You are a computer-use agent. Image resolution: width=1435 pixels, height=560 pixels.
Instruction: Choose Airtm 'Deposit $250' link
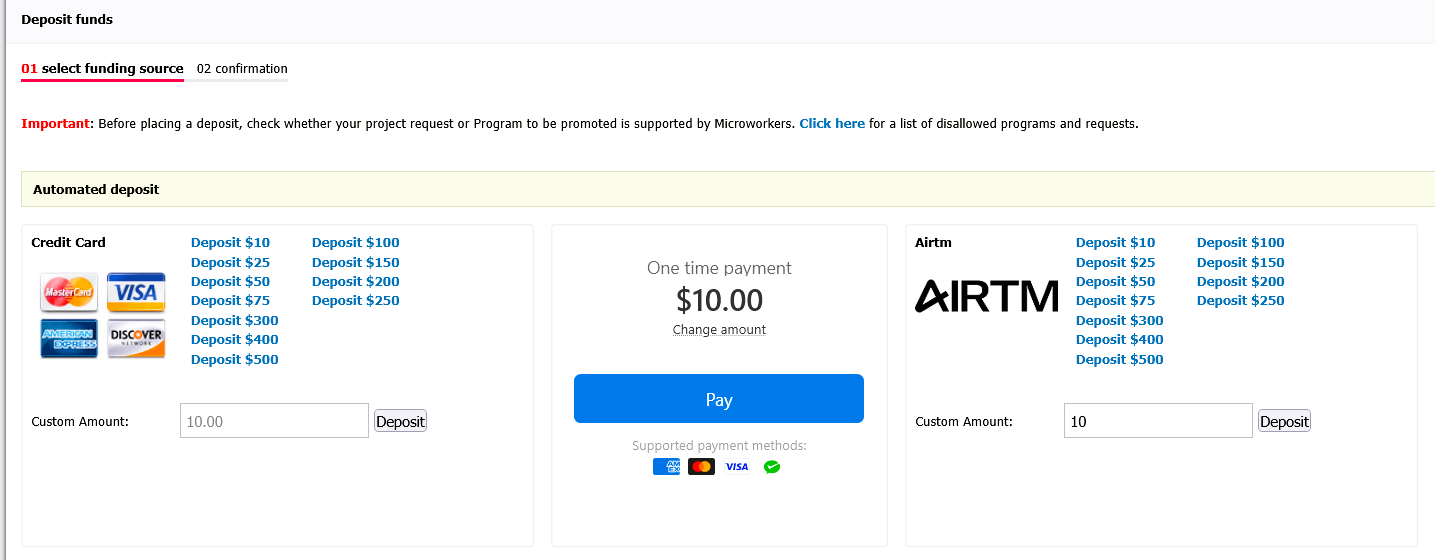point(1240,300)
